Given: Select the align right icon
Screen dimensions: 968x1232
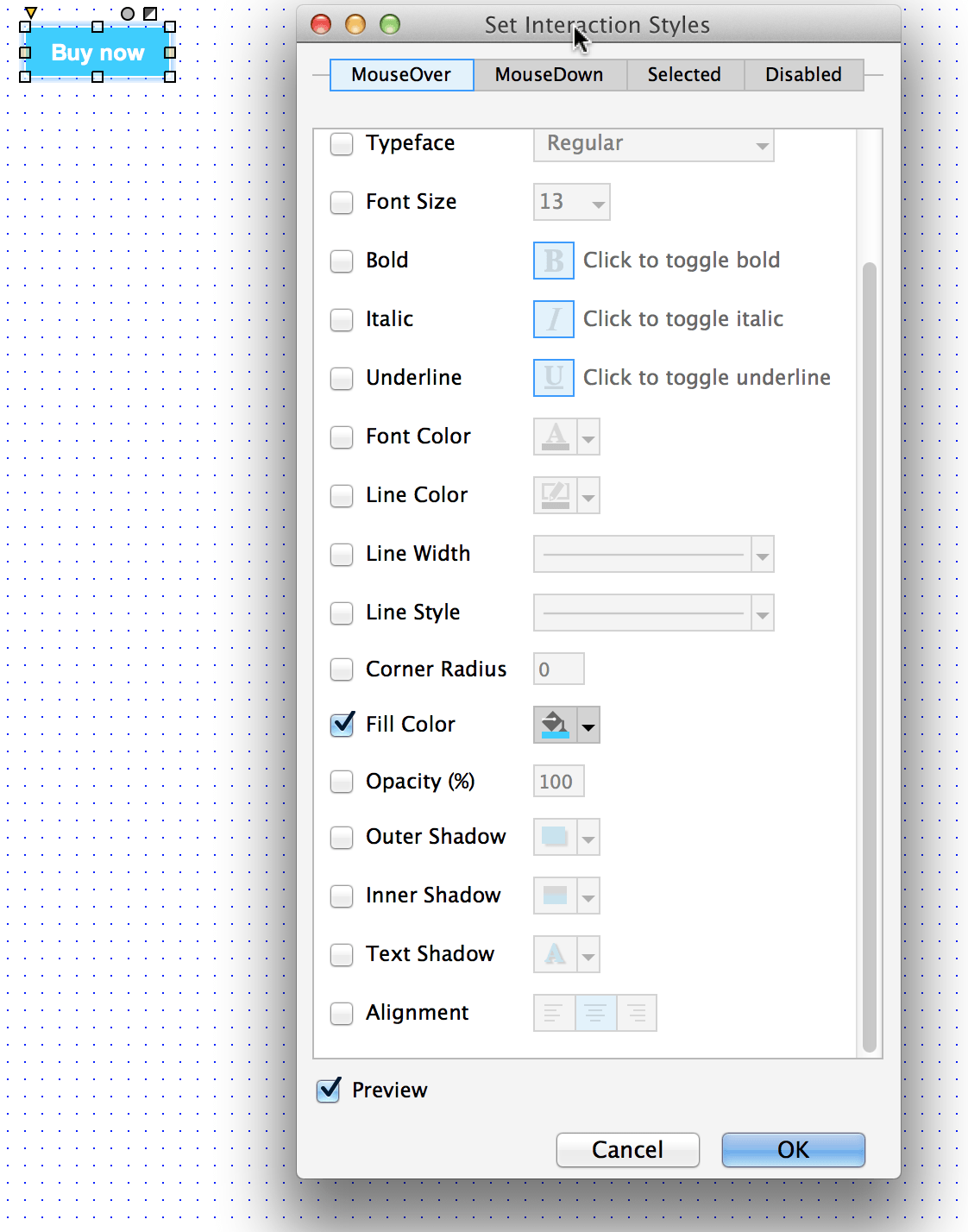Looking at the screenshot, I should click(x=637, y=1013).
